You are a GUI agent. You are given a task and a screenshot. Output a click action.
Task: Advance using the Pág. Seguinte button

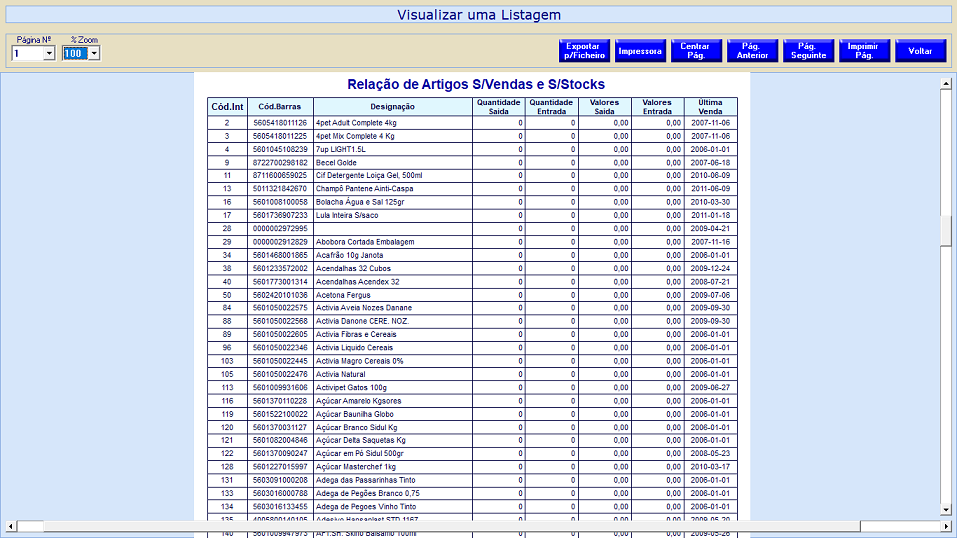(x=808, y=51)
